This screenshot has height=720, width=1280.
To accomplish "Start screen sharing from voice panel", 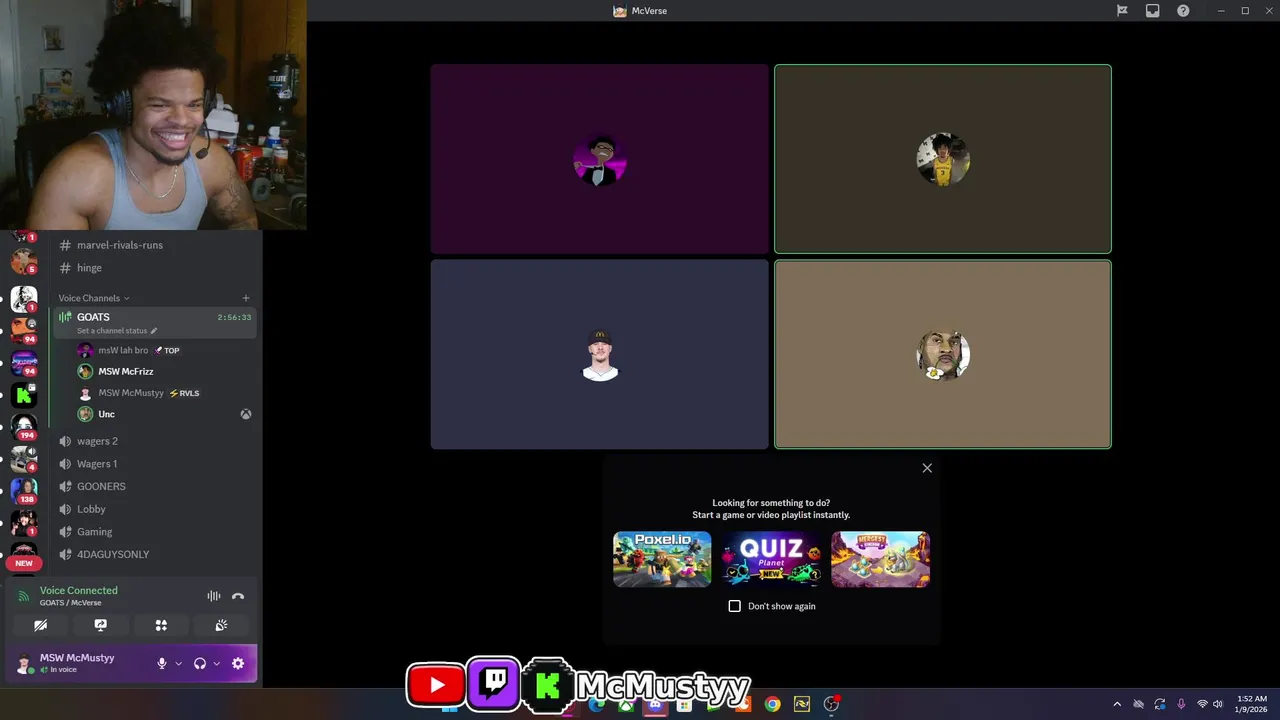I will click(x=100, y=625).
